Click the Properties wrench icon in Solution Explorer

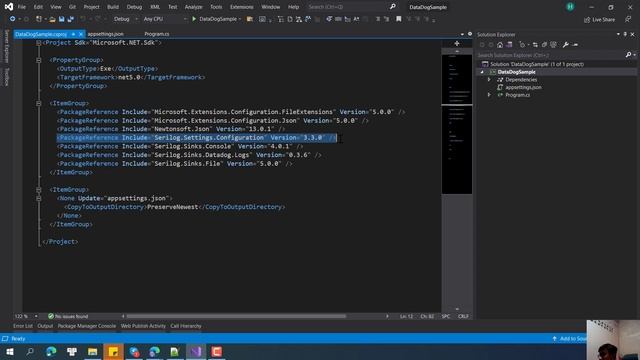(x=566, y=45)
